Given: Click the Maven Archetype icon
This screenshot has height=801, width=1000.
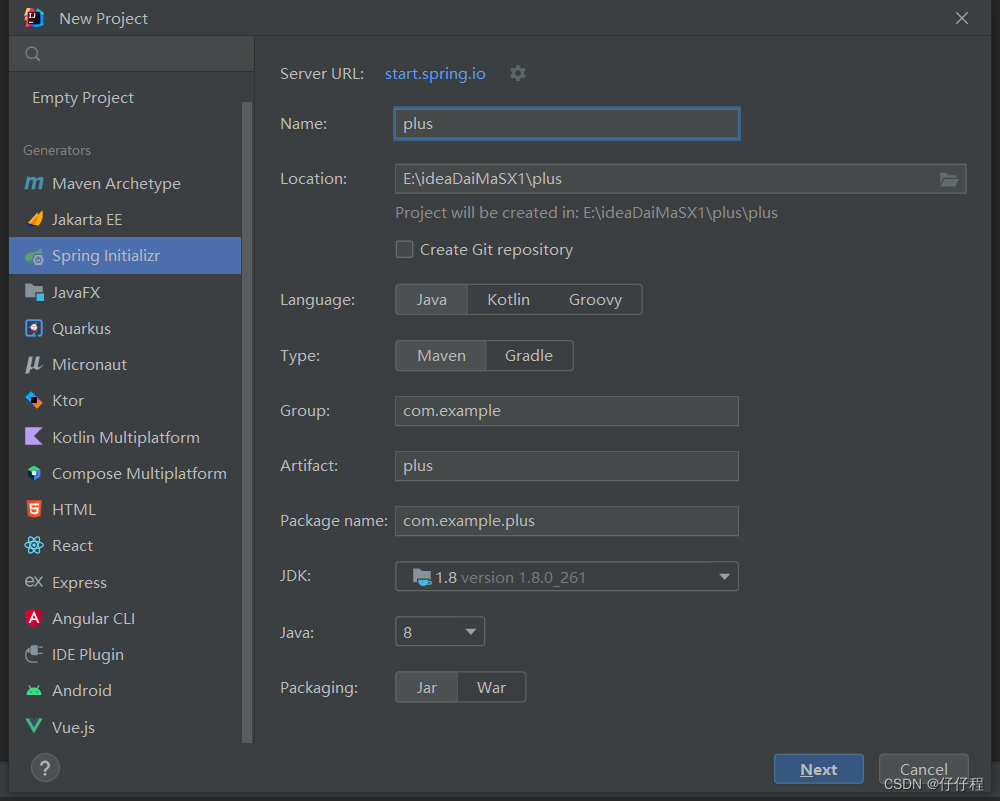Looking at the screenshot, I should (x=34, y=184).
